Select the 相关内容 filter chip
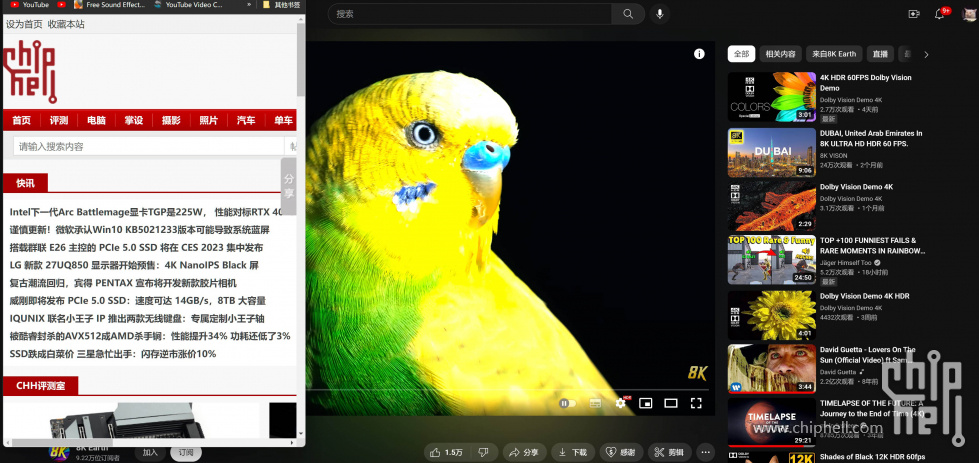 (x=780, y=54)
